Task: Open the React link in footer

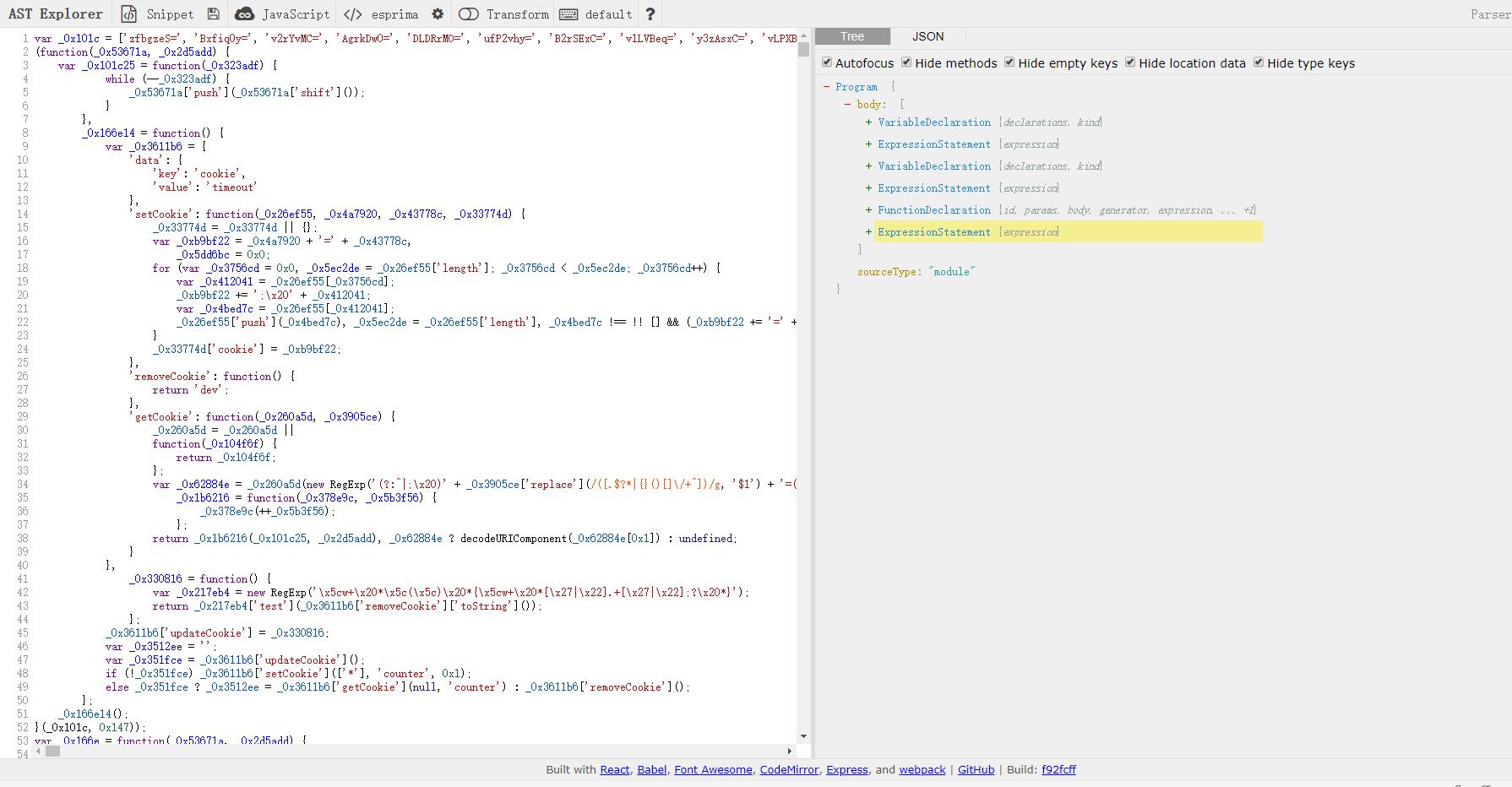Action: 615,769
